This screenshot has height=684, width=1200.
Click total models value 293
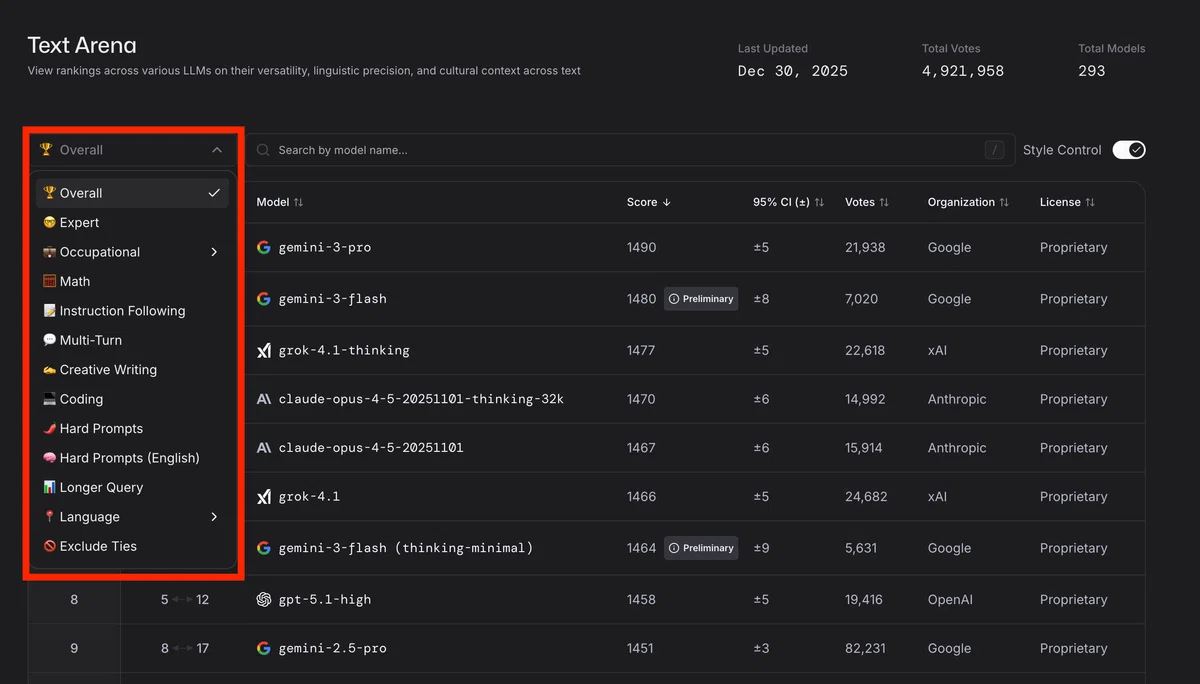pyautogui.click(x=1092, y=71)
